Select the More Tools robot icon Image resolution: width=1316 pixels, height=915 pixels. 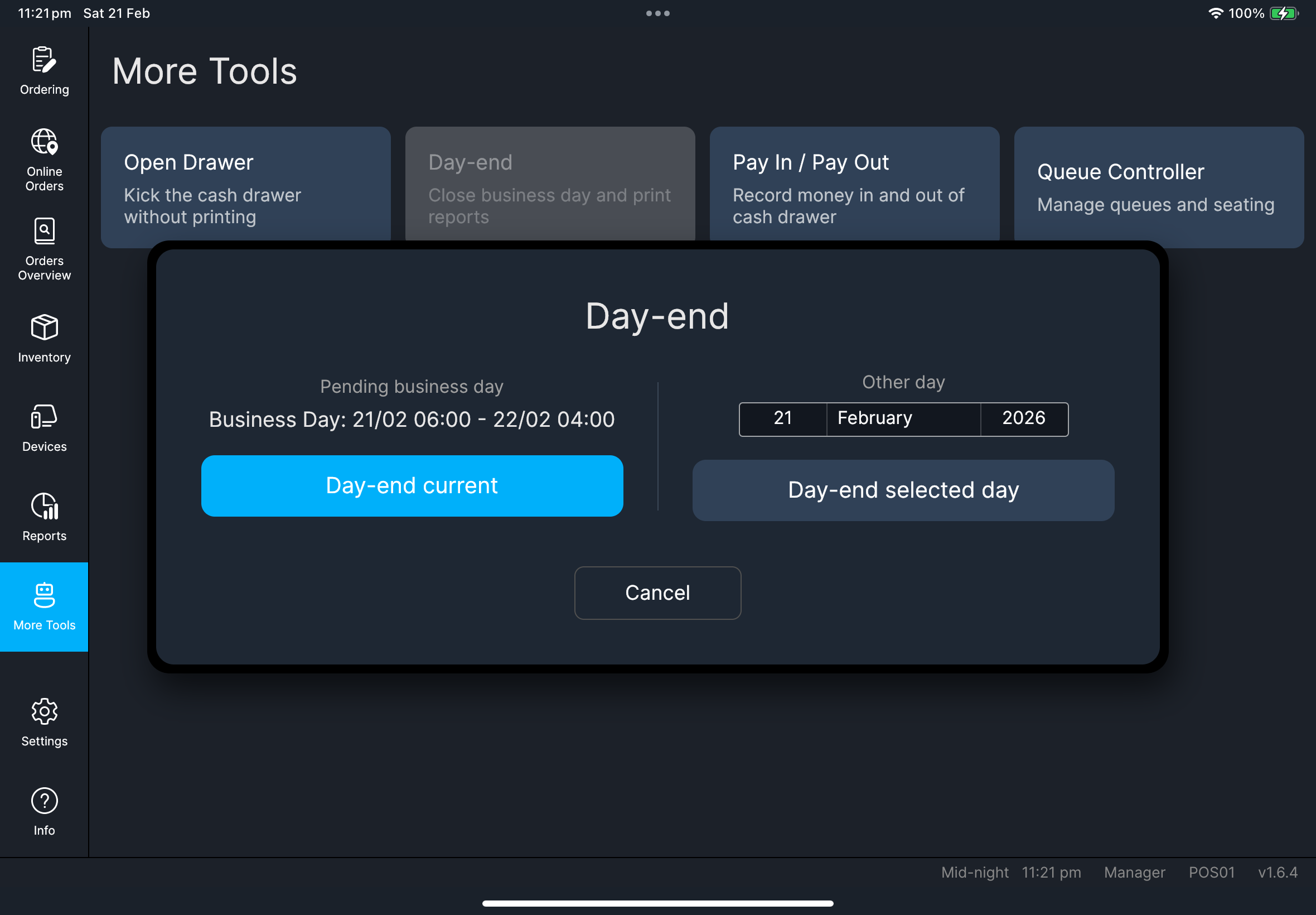pos(44,596)
